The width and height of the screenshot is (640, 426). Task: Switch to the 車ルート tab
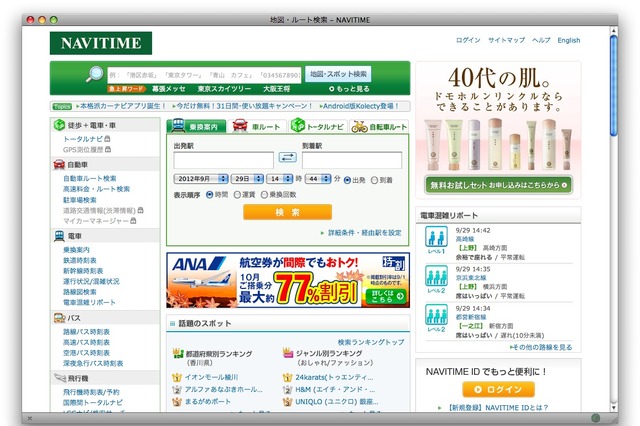tap(258, 126)
